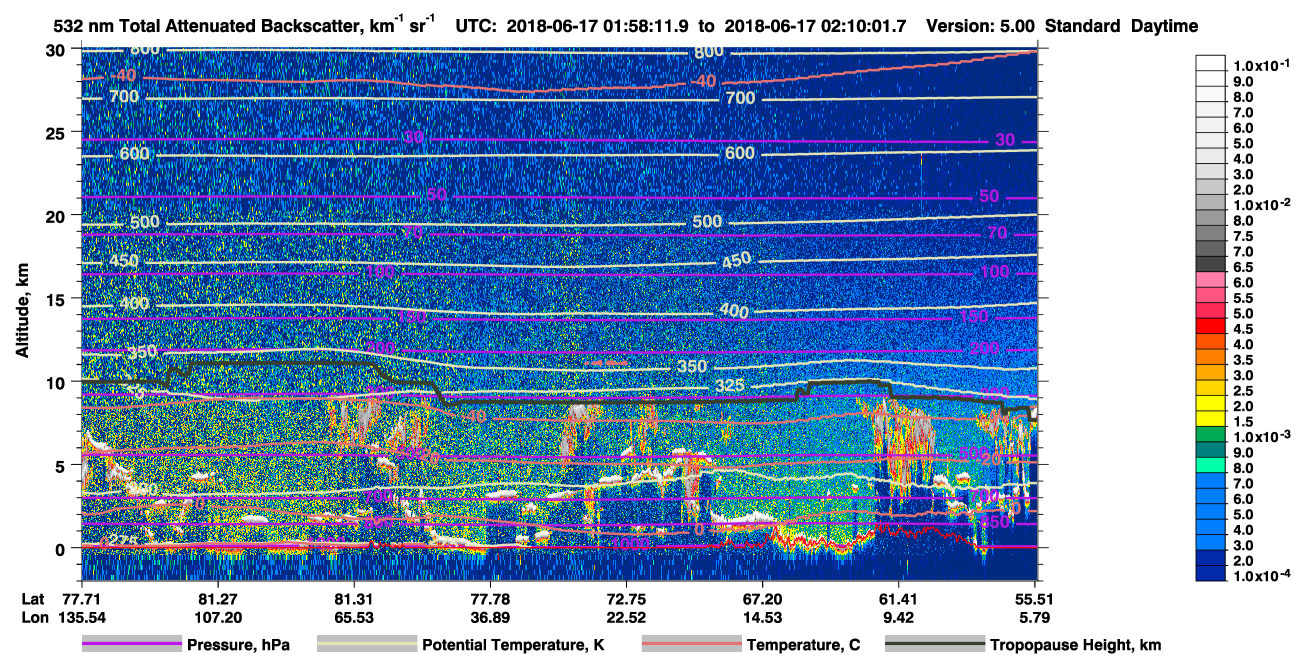Click latitude value '81.27'

(x=216, y=598)
